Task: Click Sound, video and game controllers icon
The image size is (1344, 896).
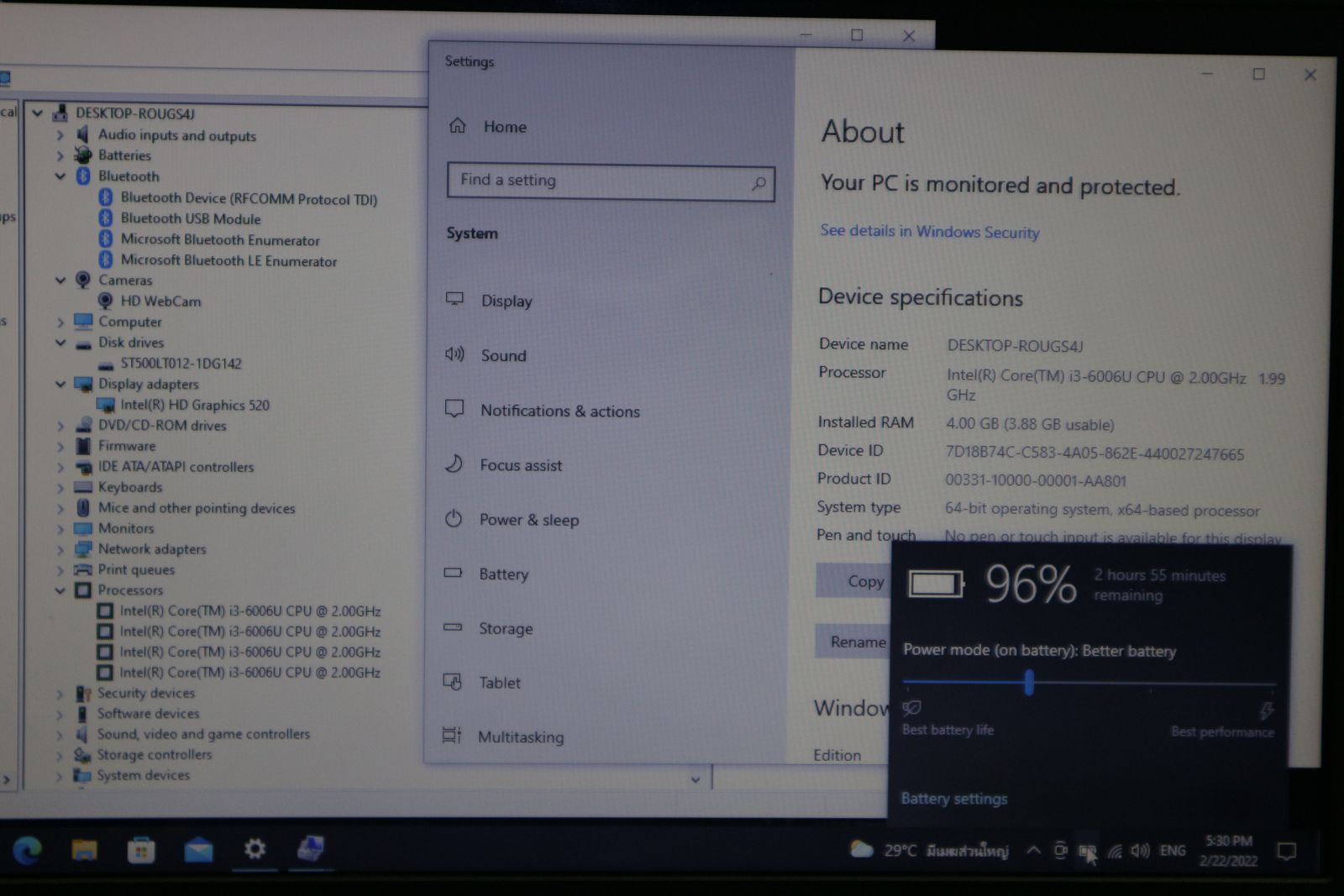Action: (x=81, y=734)
